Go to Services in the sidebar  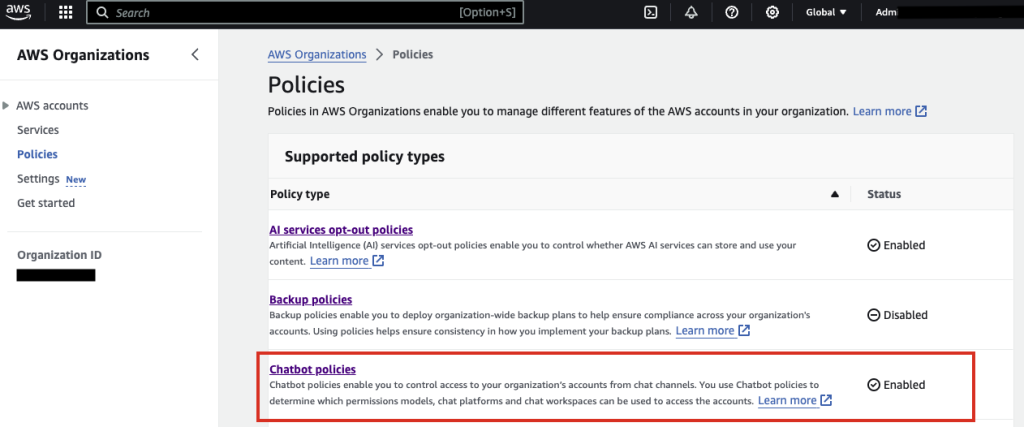(38, 130)
